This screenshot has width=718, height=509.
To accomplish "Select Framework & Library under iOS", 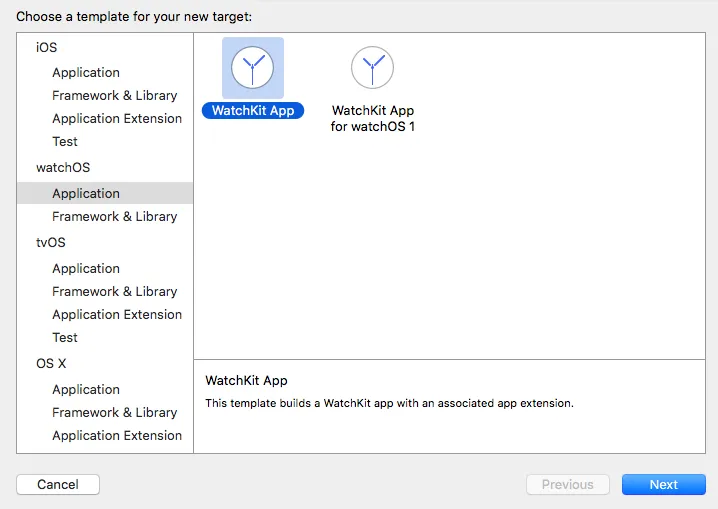I will pos(114,95).
